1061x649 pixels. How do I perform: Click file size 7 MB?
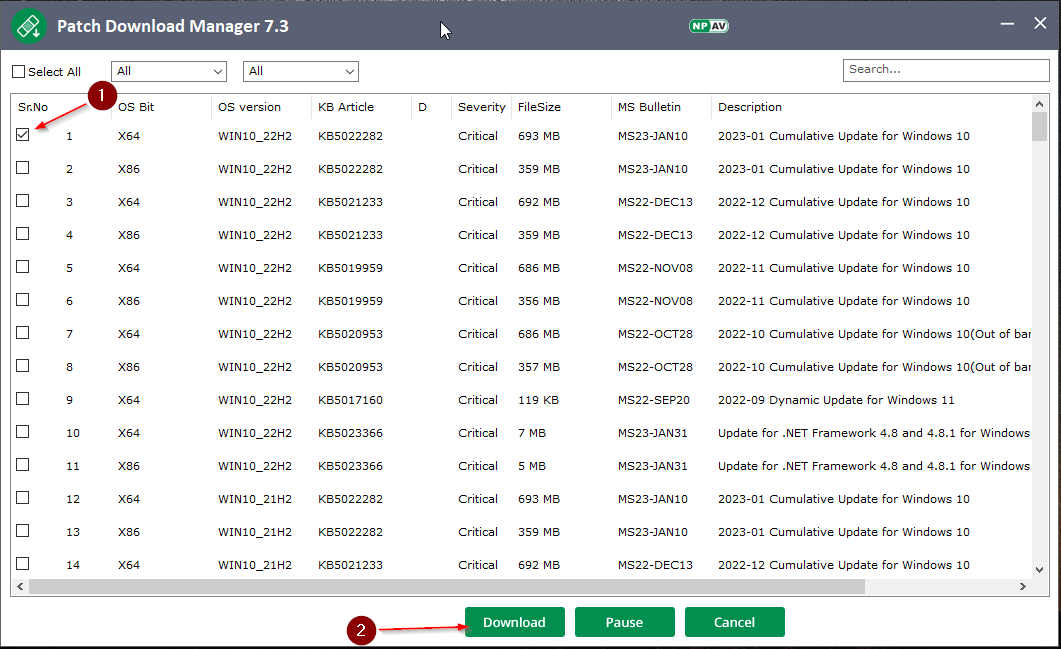point(532,433)
